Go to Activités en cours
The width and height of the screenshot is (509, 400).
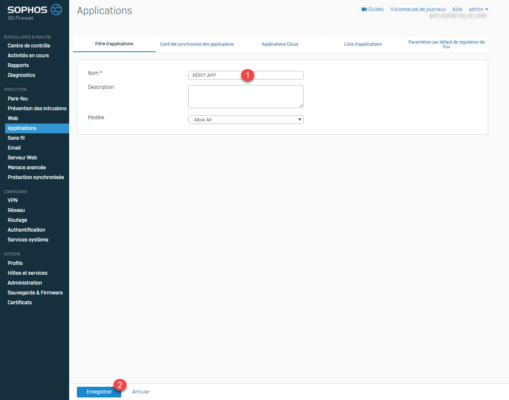(28, 55)
